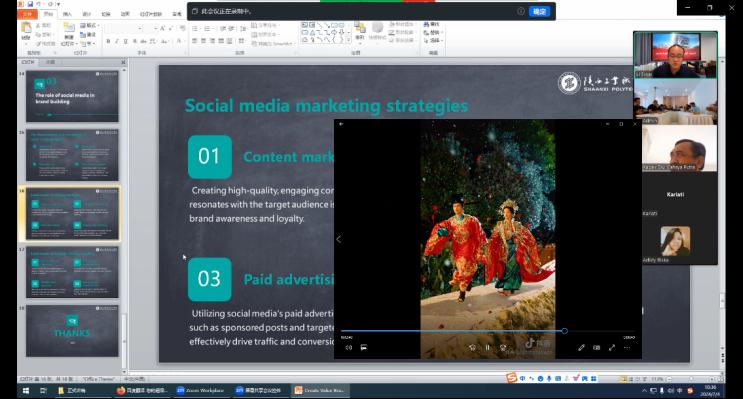The width and height of the screenshot is (743, 399).
Task: Skip forward with the forward icon
Action: 503,348
